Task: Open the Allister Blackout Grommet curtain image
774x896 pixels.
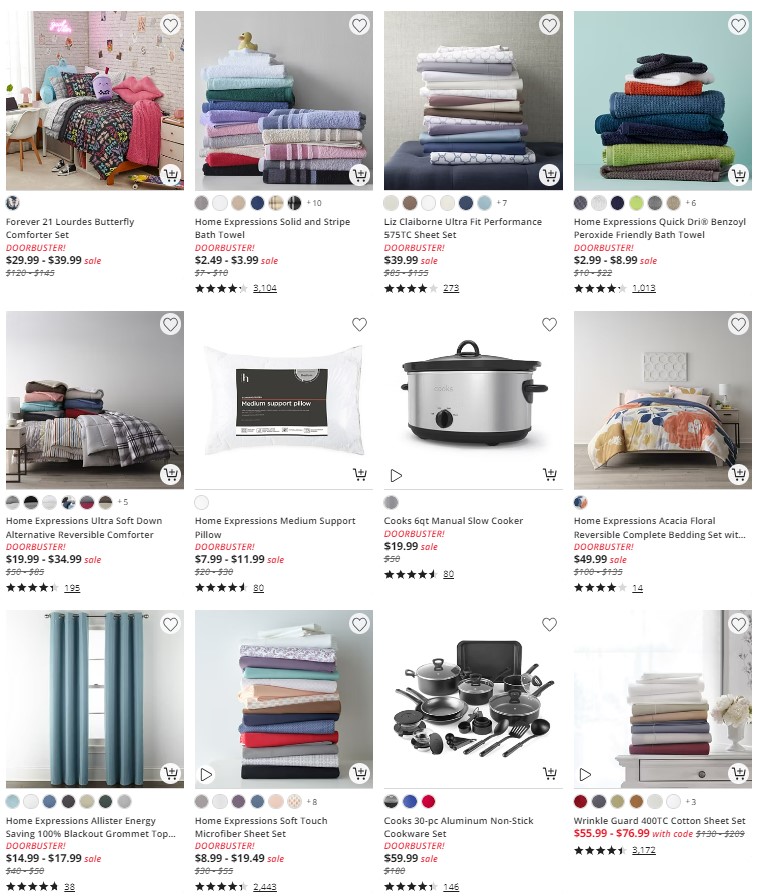Action: coord(95,699)
